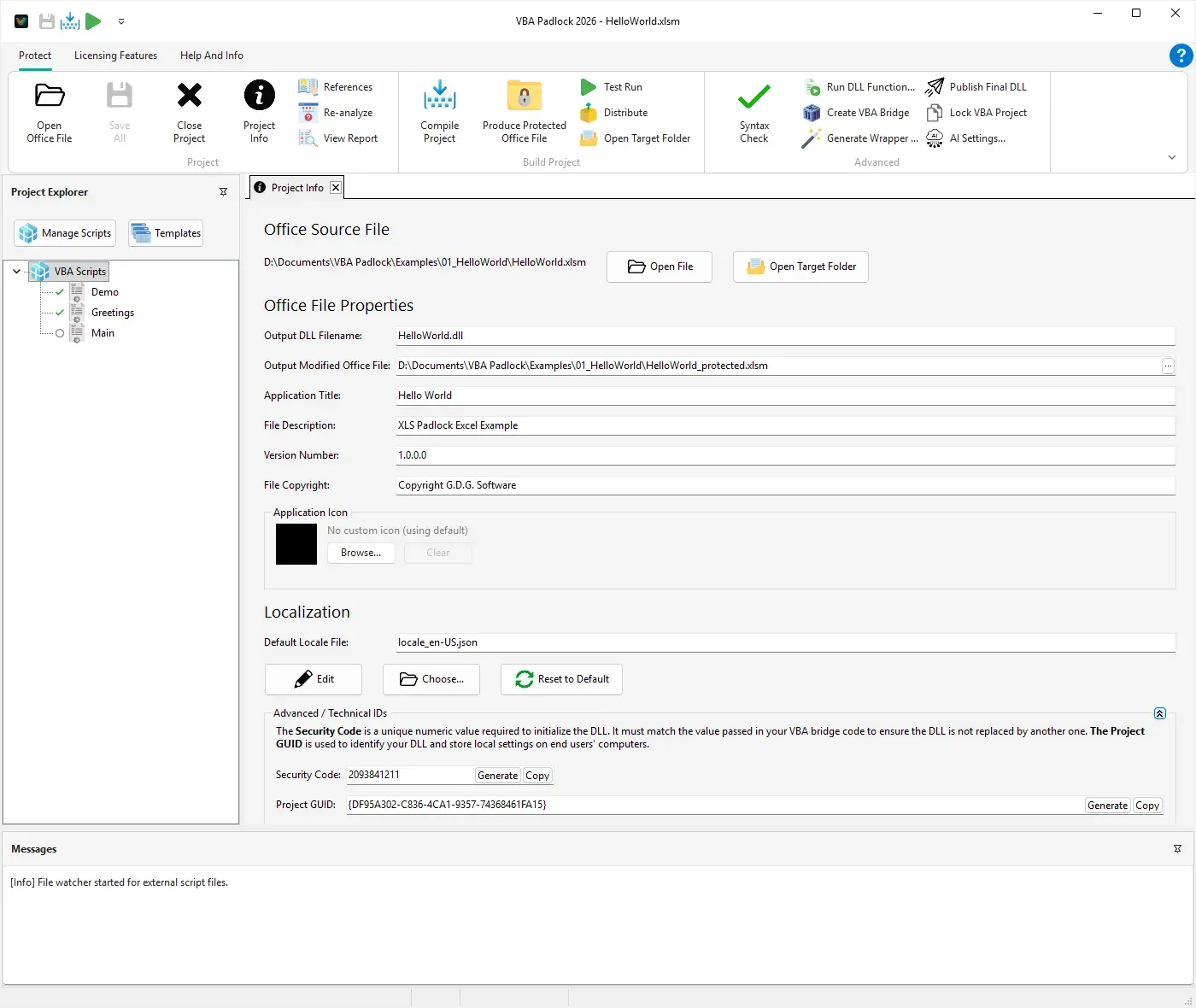This screenshot has width=1196, height=1008.
Task: Select the Greetings script
Action: point(113,313)
